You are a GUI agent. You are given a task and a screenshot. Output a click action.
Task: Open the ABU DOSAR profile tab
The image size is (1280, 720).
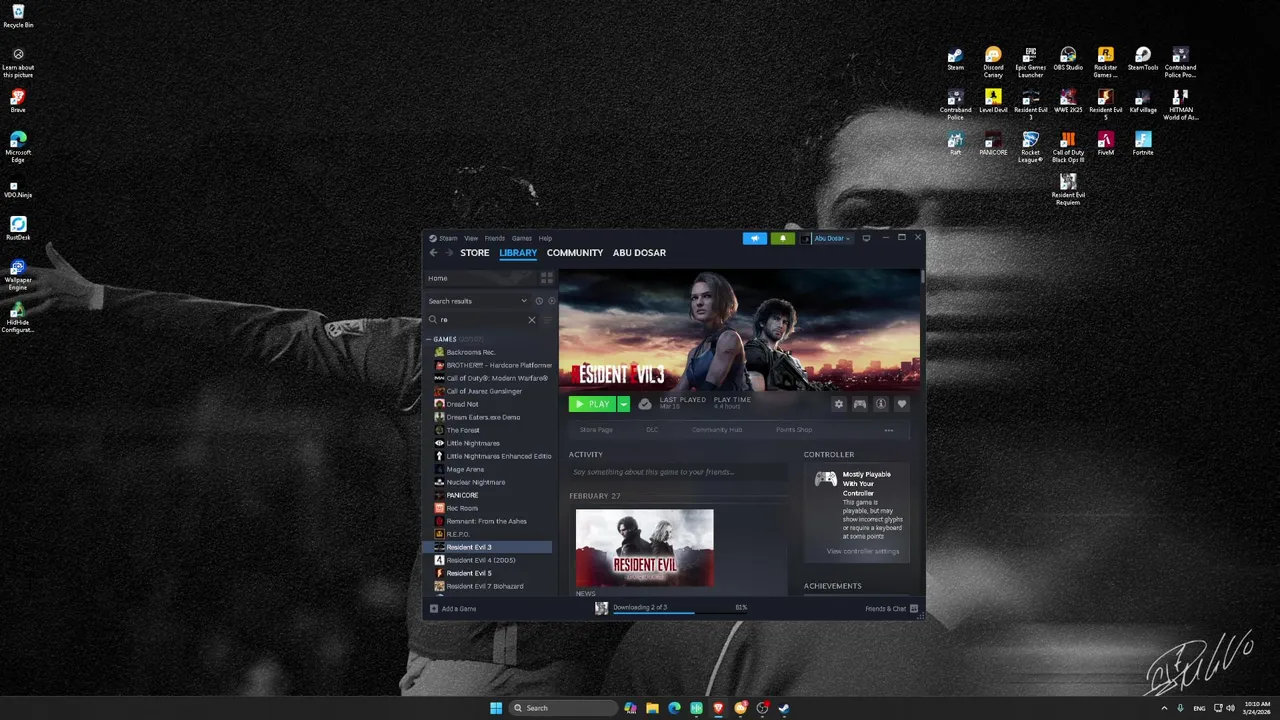(x=639, y=253)
